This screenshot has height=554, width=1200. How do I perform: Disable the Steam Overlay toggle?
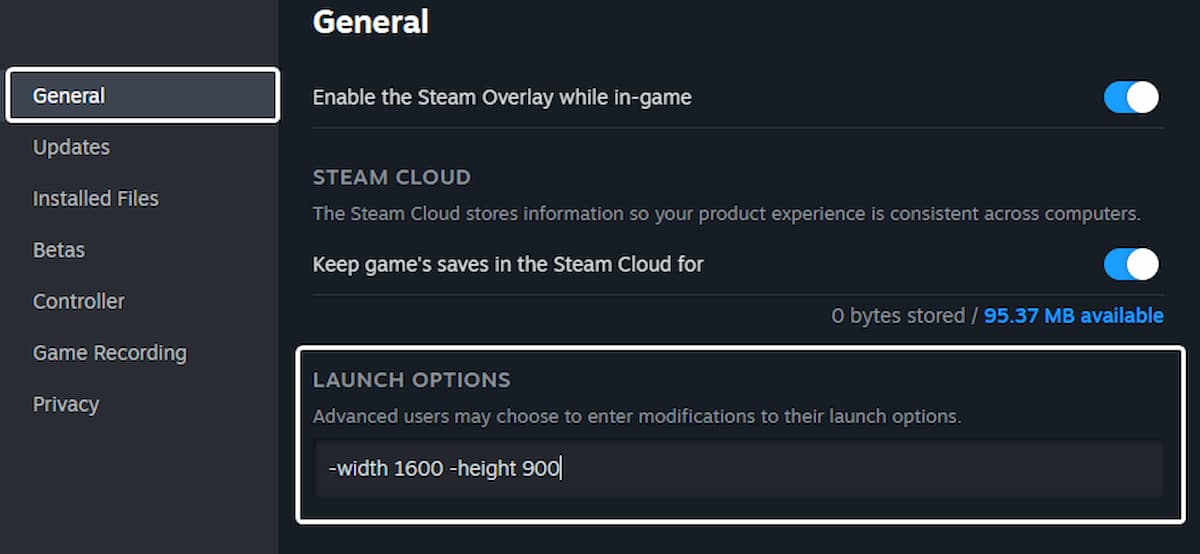click(x=1131, y=97)
